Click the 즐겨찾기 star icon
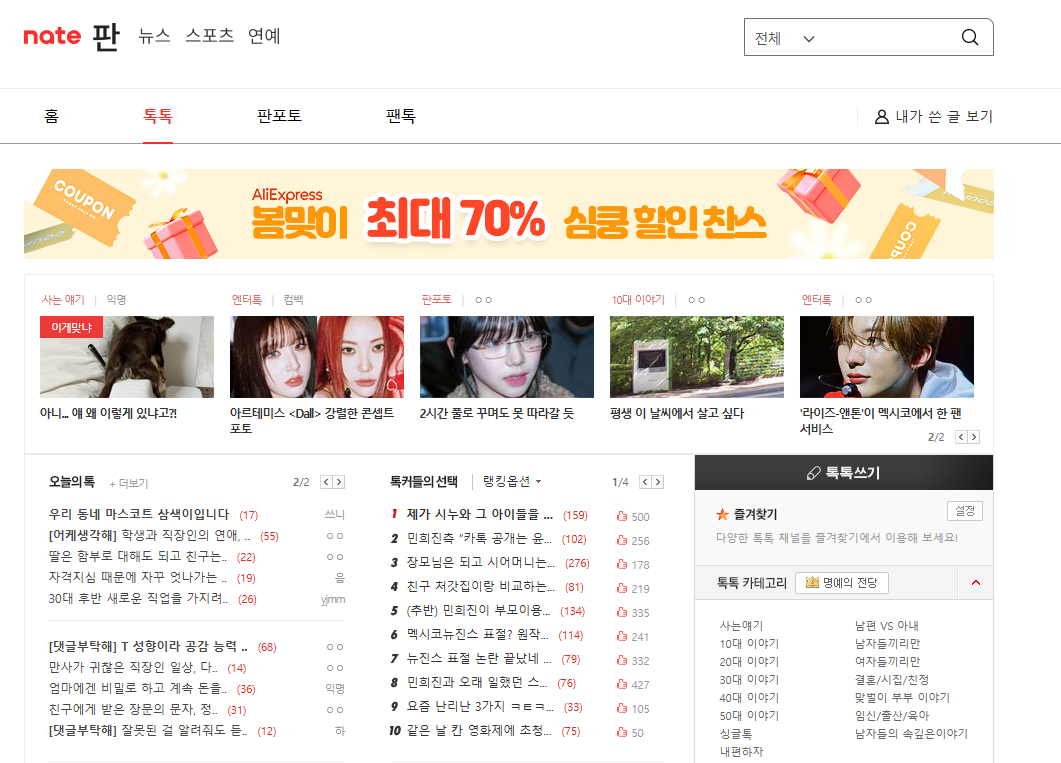1061x763 pixels. tap(722, 515)
